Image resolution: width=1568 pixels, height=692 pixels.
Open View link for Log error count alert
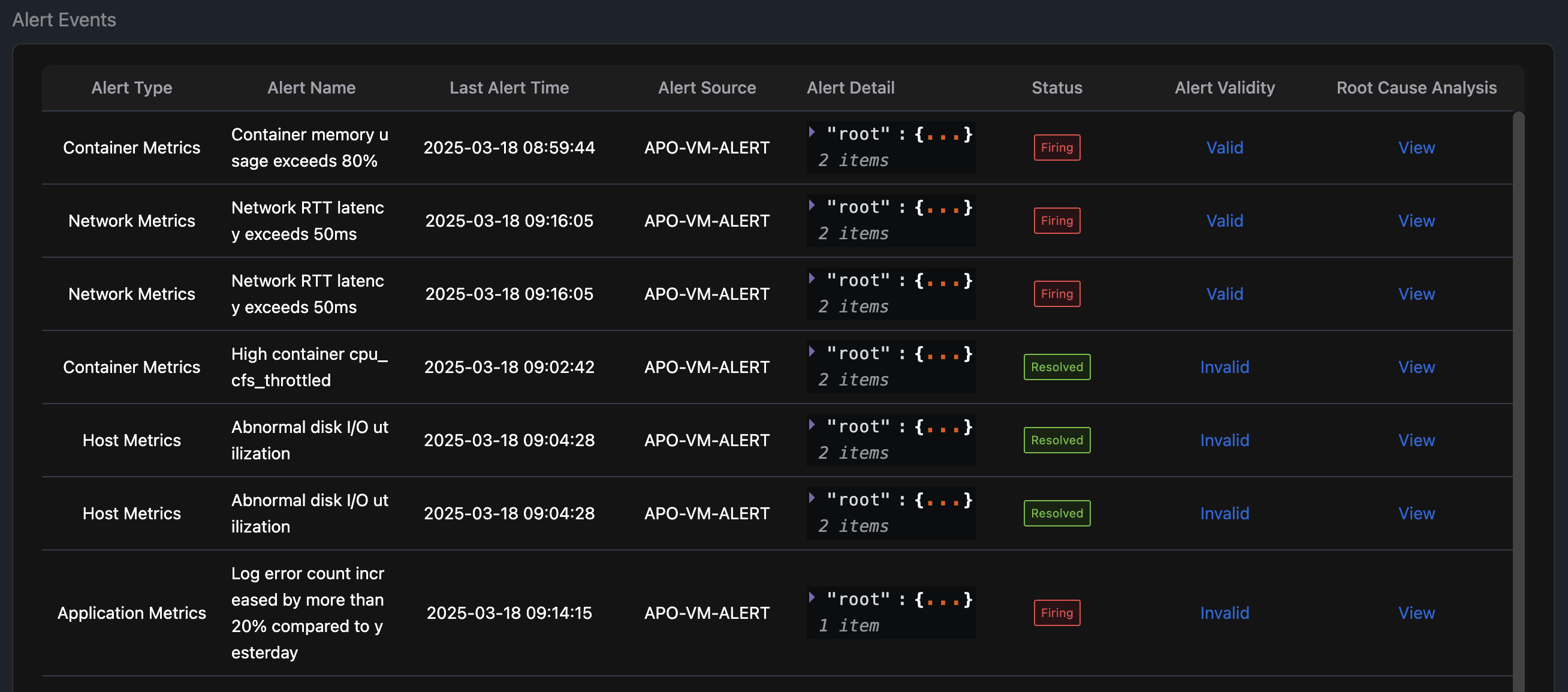pos(1416,613)
